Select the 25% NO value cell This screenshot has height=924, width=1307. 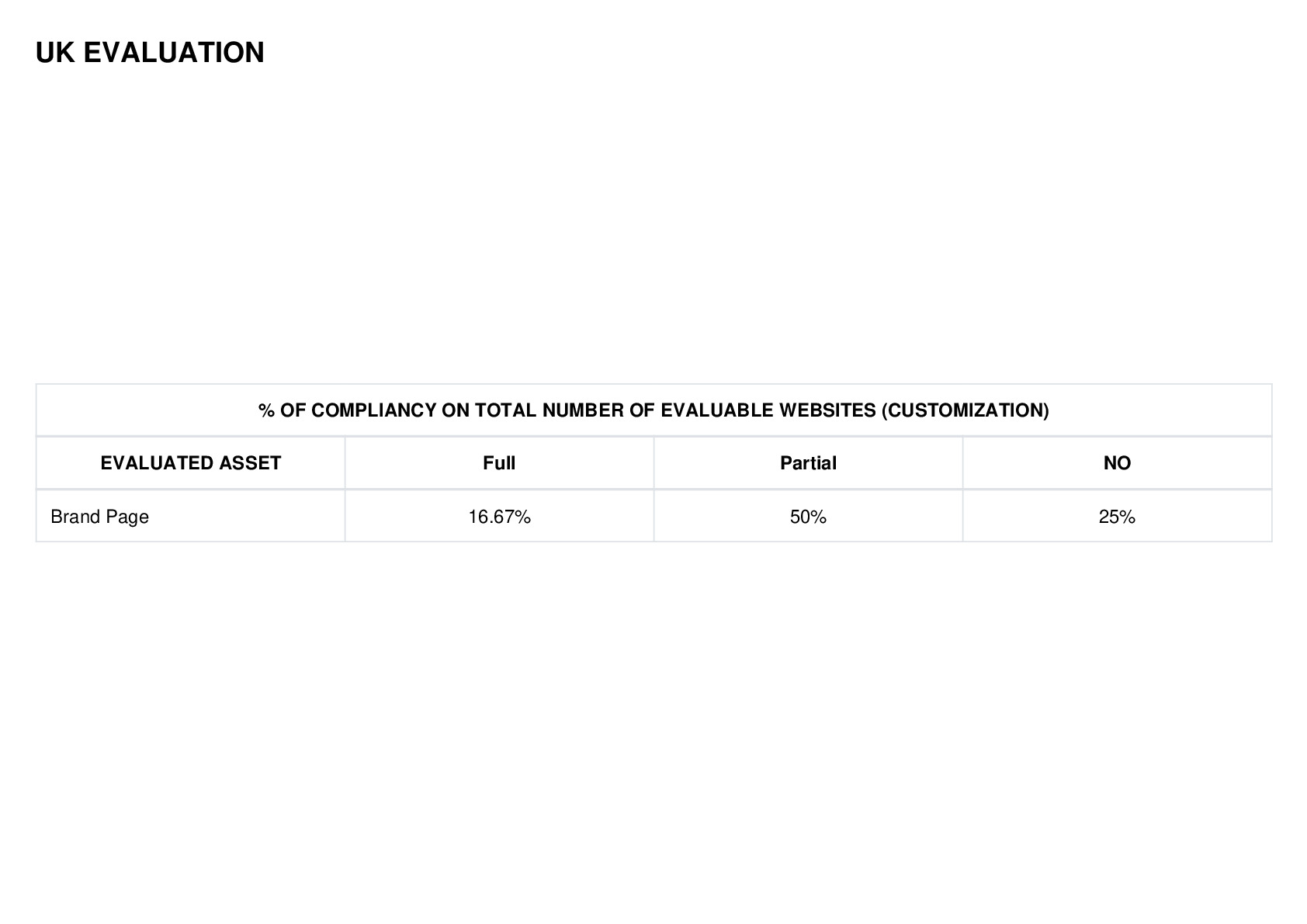point(1117,517)
